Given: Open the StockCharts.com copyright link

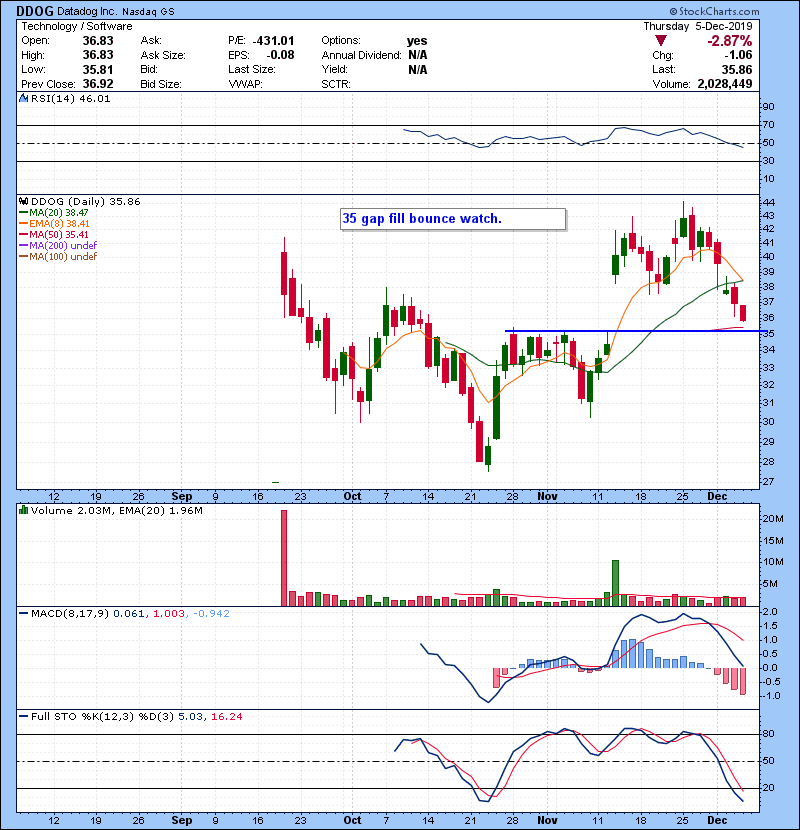Looking at the screenshot, I should (x=714, y=11).
